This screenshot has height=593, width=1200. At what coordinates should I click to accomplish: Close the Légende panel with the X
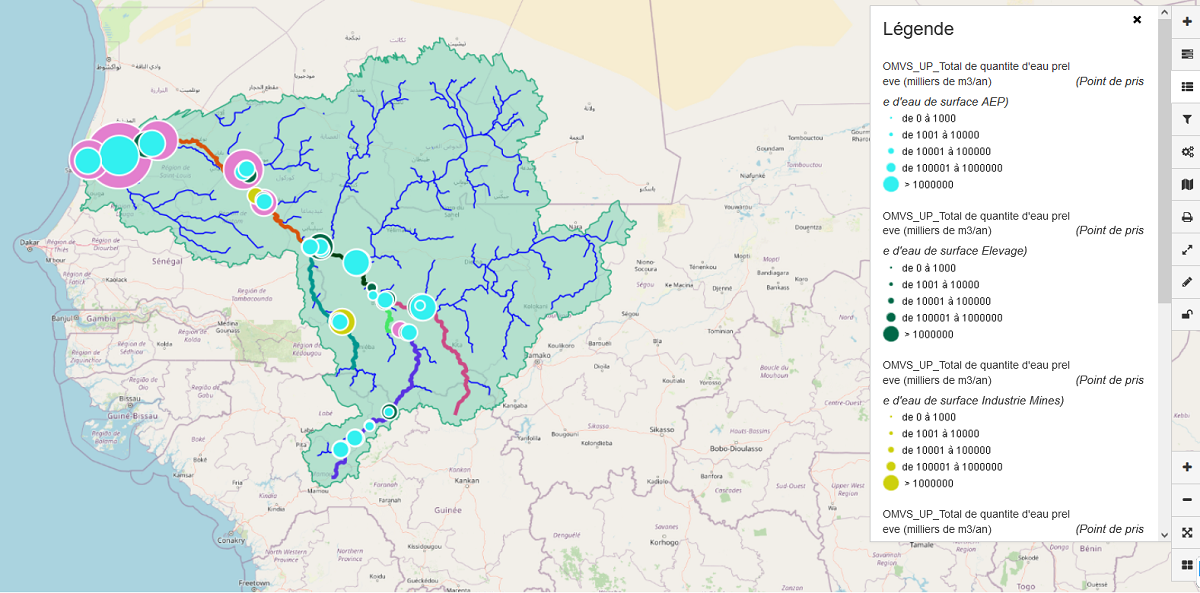[1137, 20]
